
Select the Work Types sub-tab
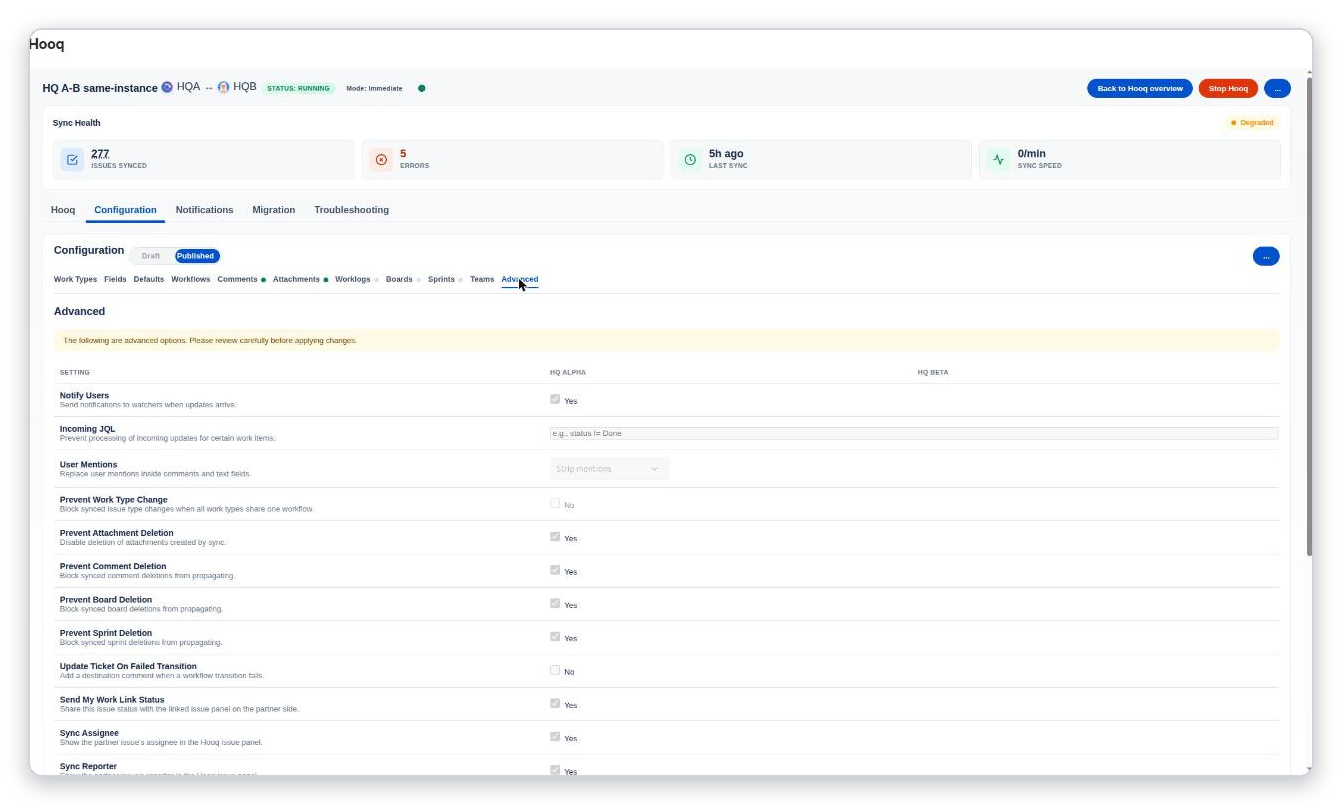[75, 279]
